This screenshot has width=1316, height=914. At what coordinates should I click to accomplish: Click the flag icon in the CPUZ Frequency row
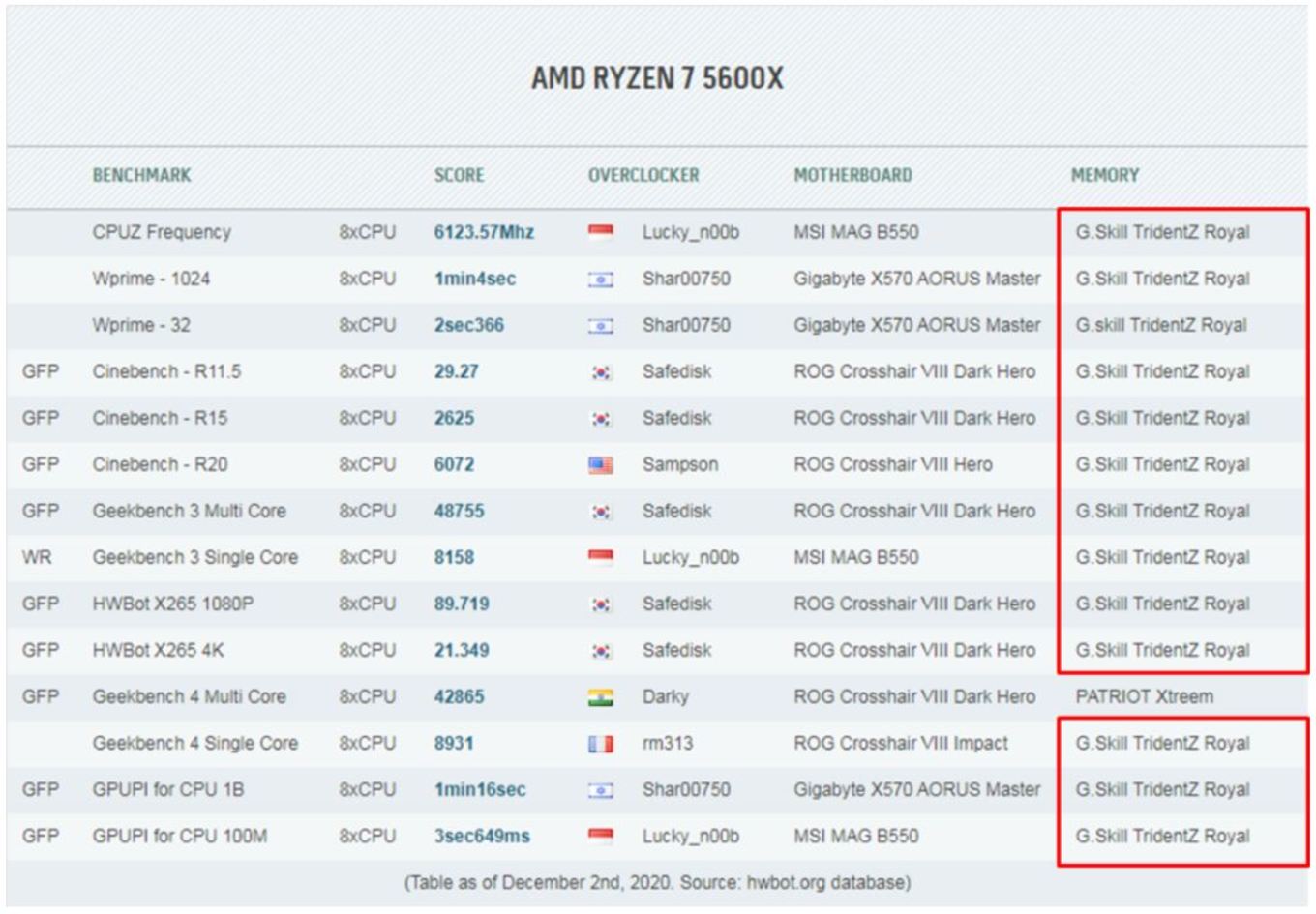601,232
